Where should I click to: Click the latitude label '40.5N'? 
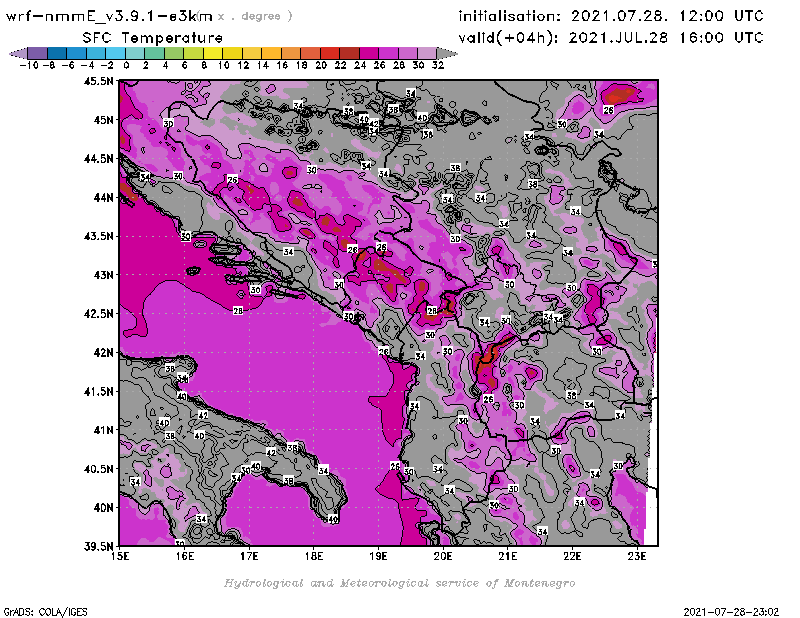tap(99, 469)
